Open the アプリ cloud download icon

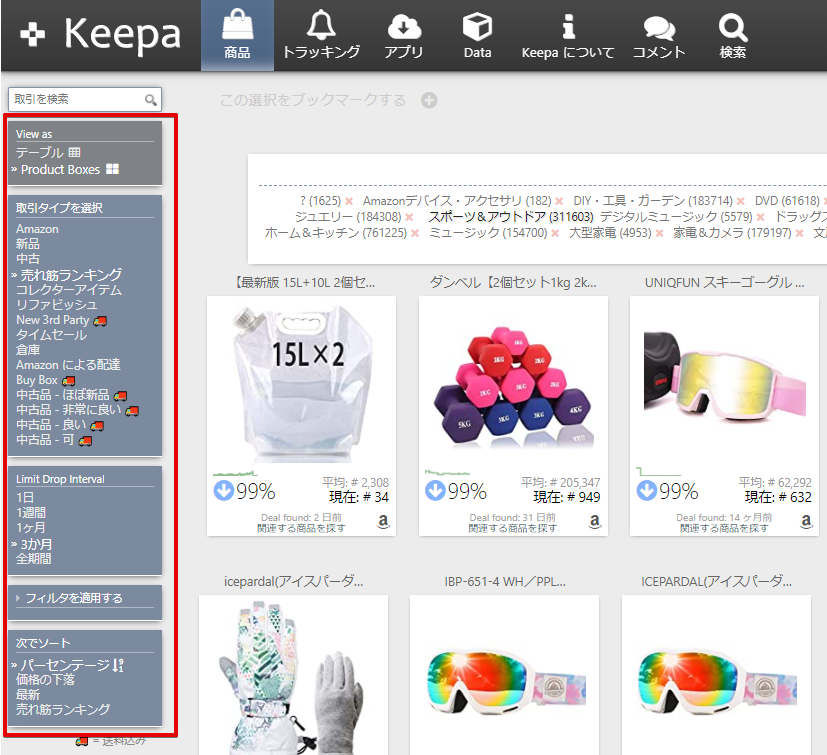click(x=404, y=35)
